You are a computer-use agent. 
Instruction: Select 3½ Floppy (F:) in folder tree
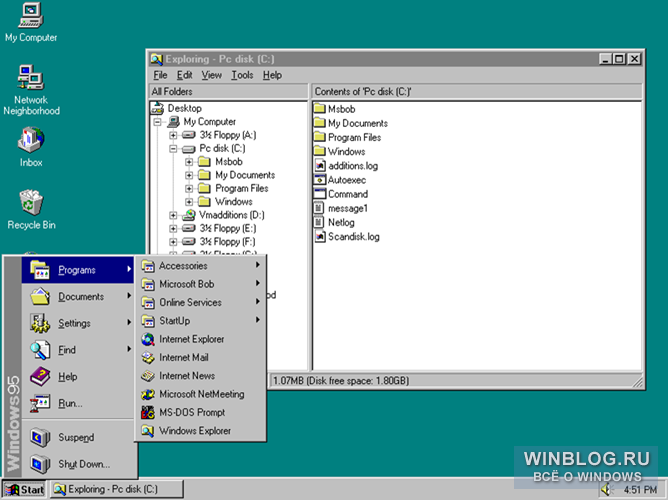tap(227, 241)
